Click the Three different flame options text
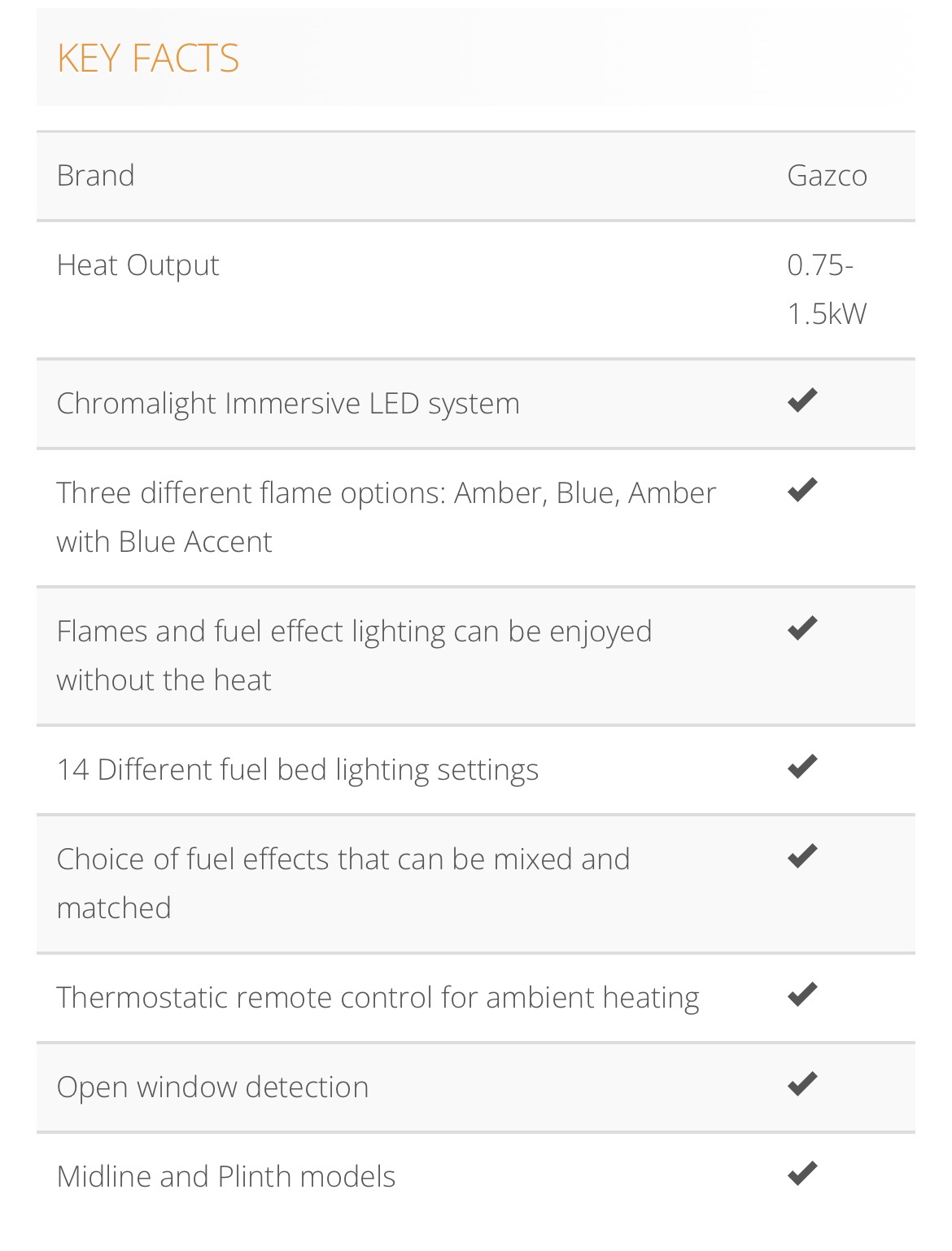952x1251 pixels. [x=386, y=518]
